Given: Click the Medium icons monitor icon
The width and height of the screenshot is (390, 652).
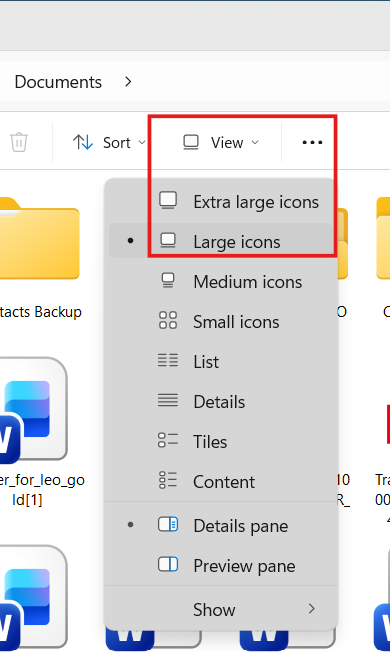Looking at the screenshot, I should coord(168,280).
